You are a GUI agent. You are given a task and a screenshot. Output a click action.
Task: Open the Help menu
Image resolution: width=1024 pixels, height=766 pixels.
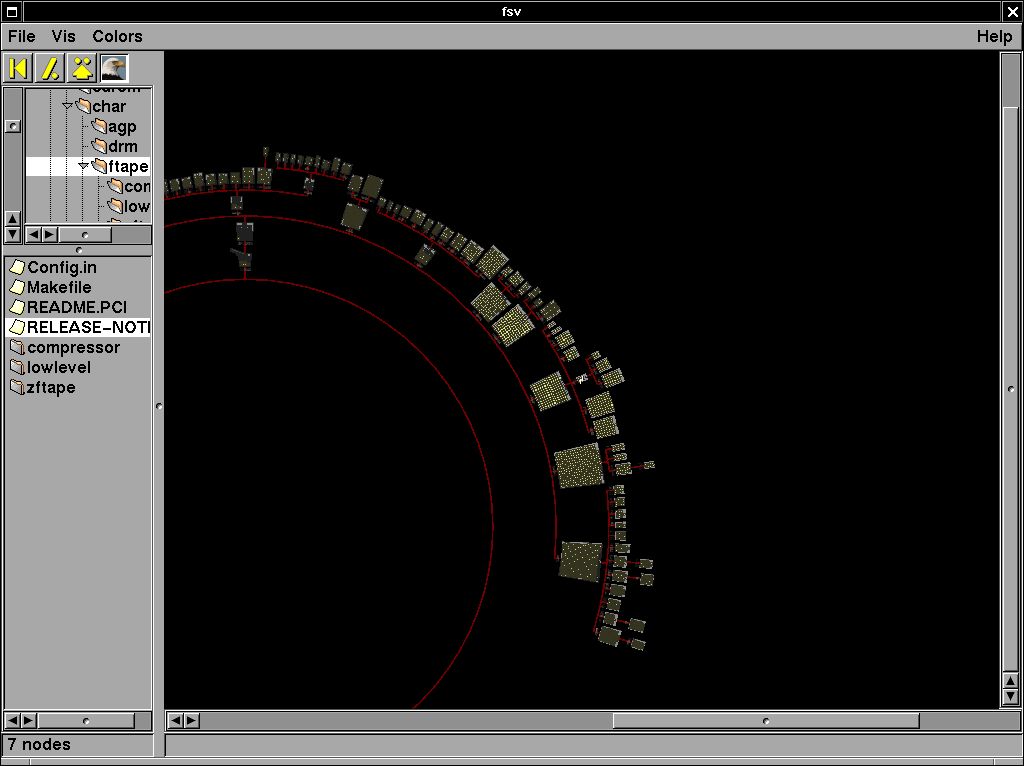pyautogui.click(x=994, y=36)
